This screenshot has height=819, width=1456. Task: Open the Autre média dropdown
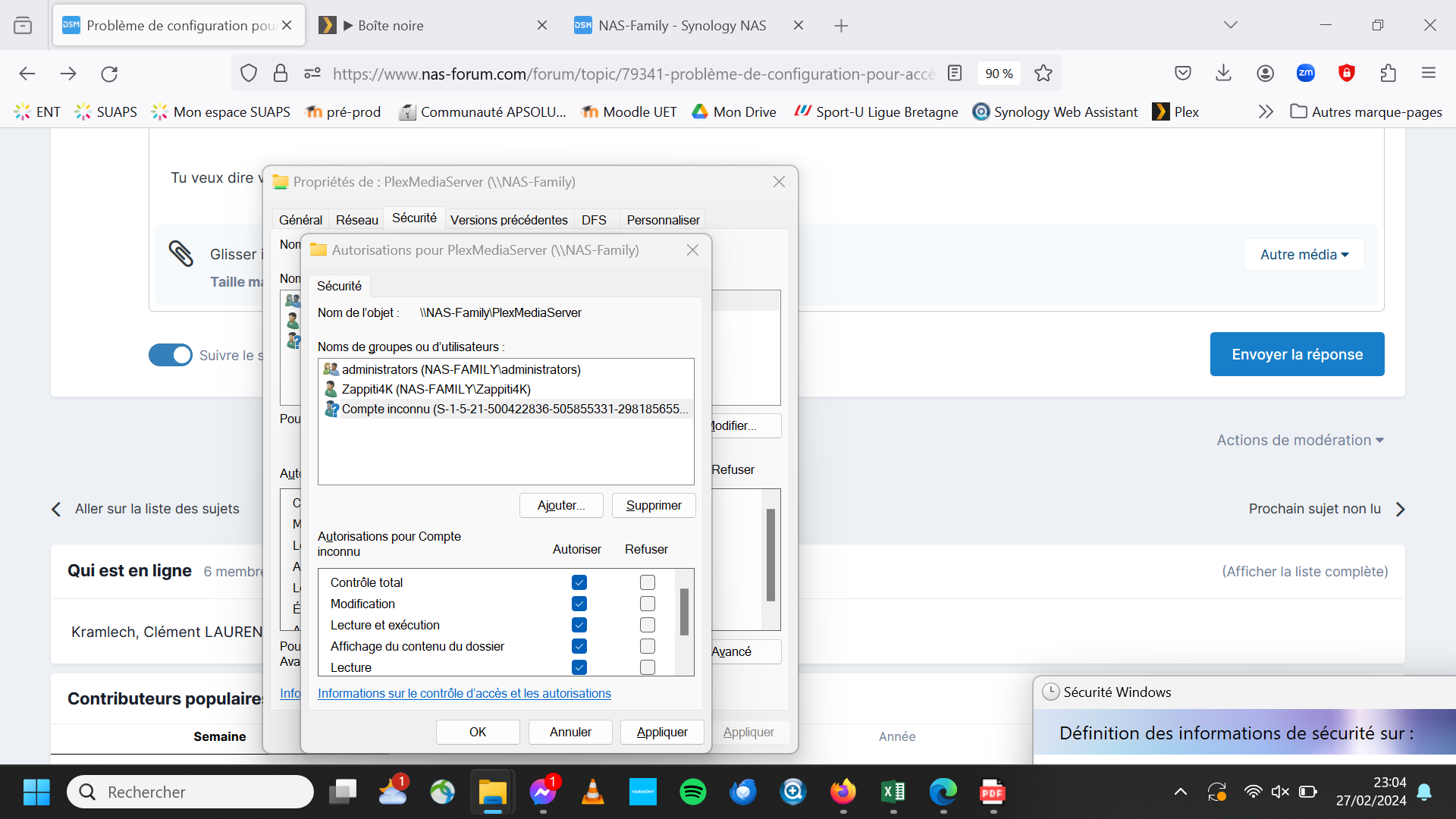click(1304, 255)
